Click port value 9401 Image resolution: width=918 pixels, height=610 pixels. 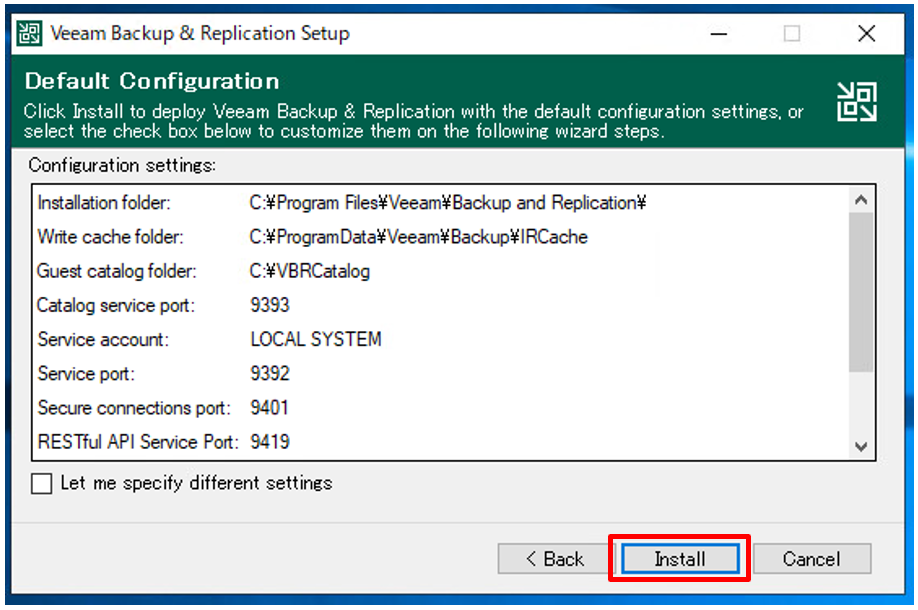click(269, 407)
